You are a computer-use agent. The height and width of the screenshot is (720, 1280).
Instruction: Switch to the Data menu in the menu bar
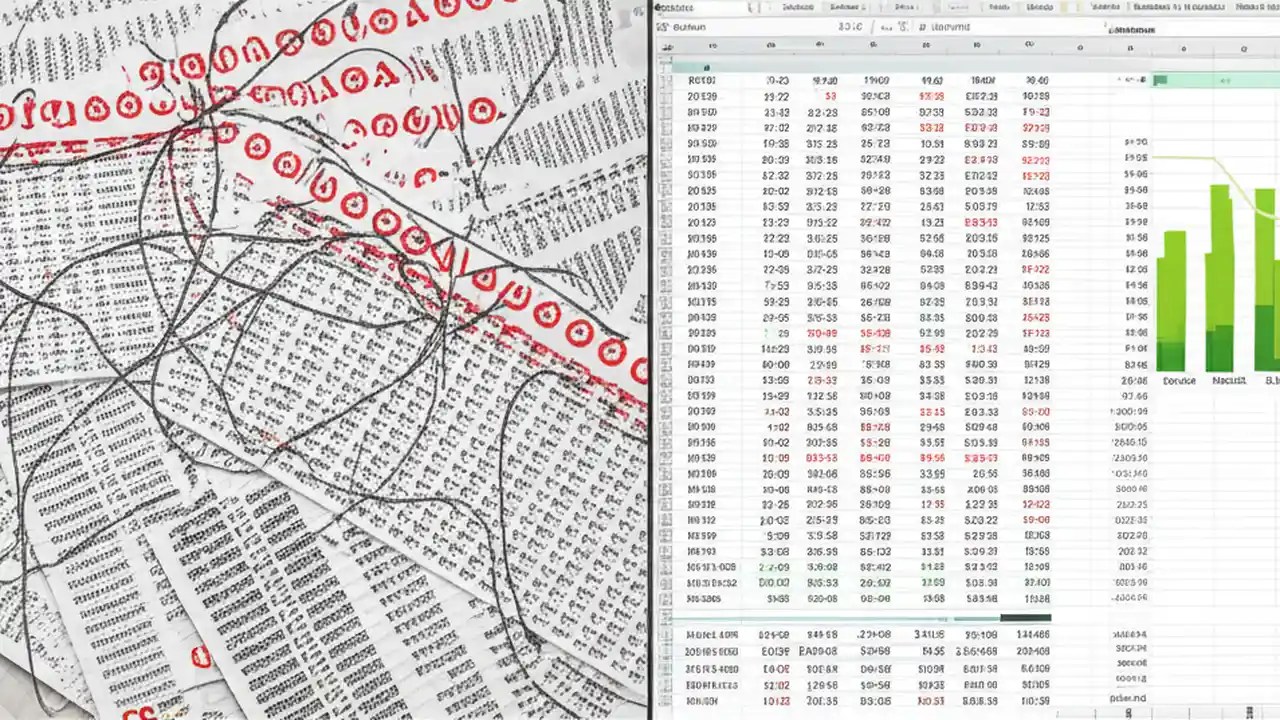point(845,7)
